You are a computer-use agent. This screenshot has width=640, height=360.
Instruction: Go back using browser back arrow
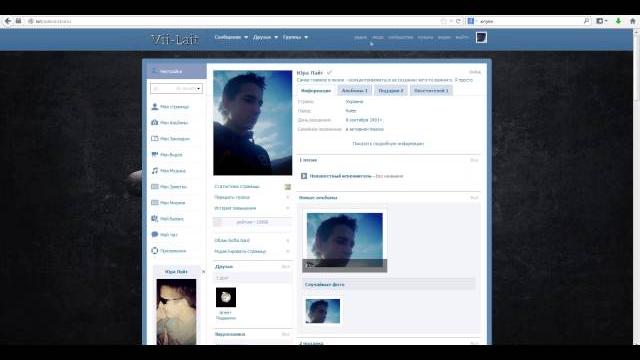pyautogui.click(x=8, y=21)
